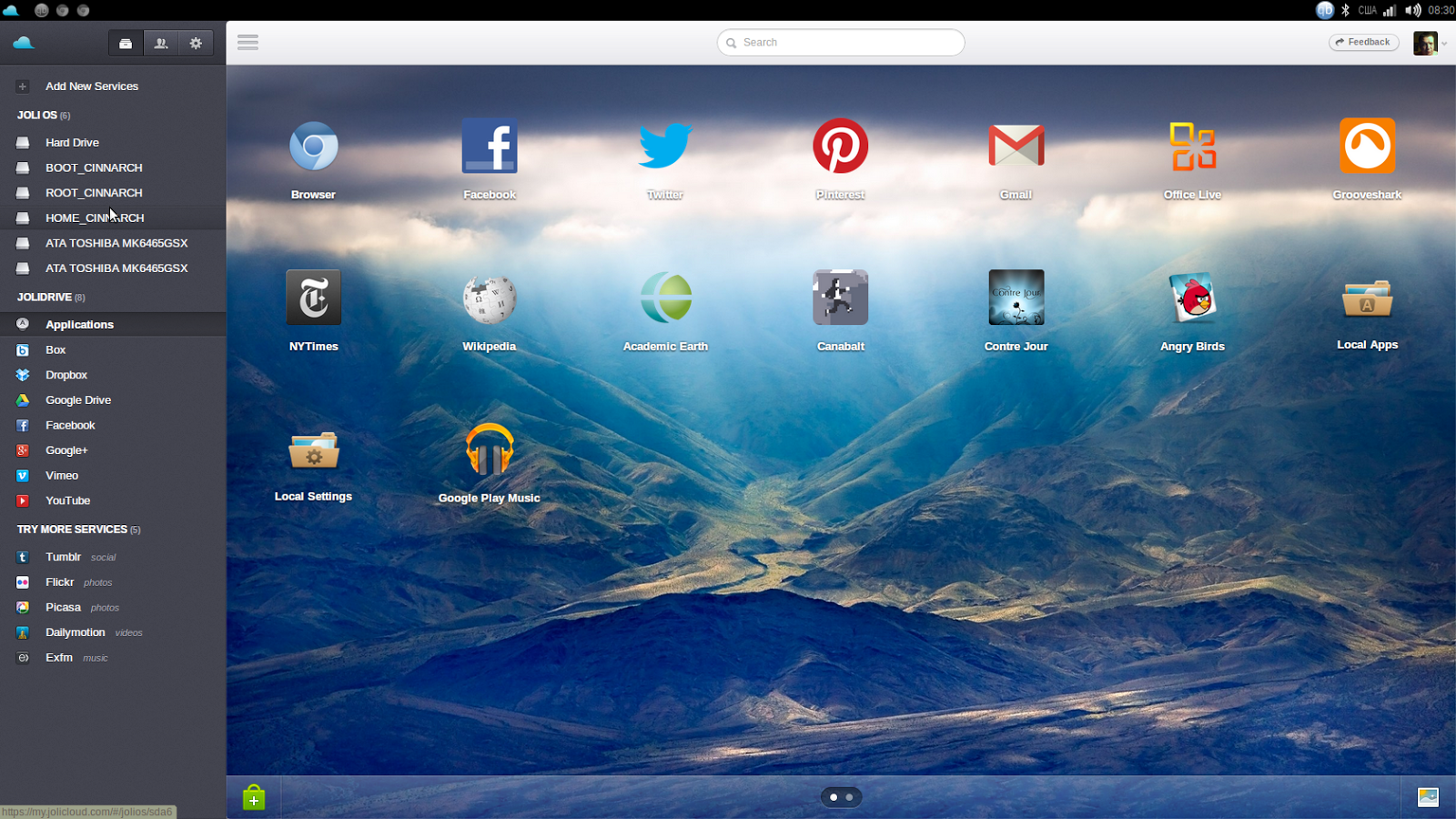Screen dimensions: 1456x819
Task: Select the first launcher page dot
Action: (834, 797)
